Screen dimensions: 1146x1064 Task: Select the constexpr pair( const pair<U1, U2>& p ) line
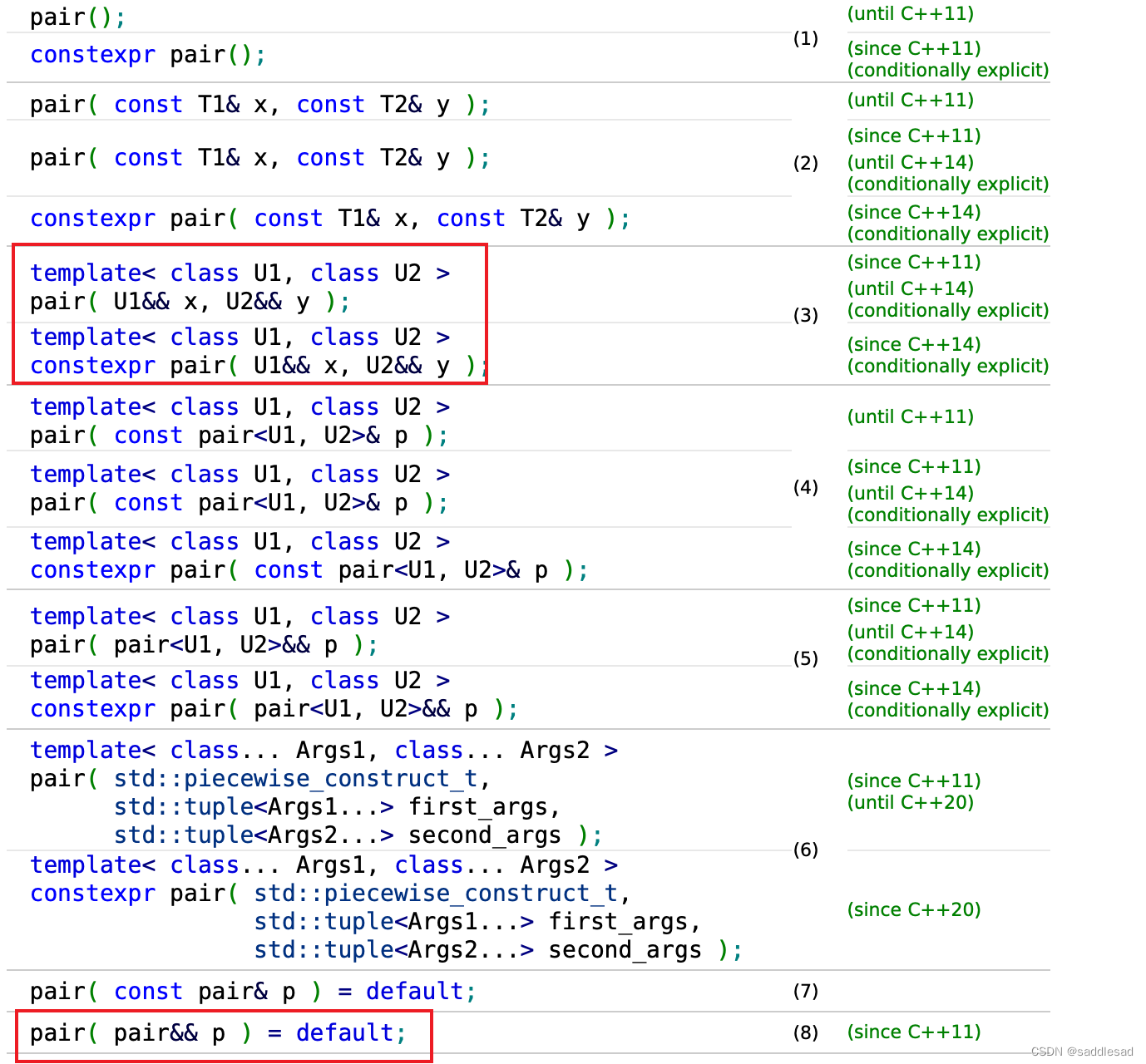coord(308,570)
